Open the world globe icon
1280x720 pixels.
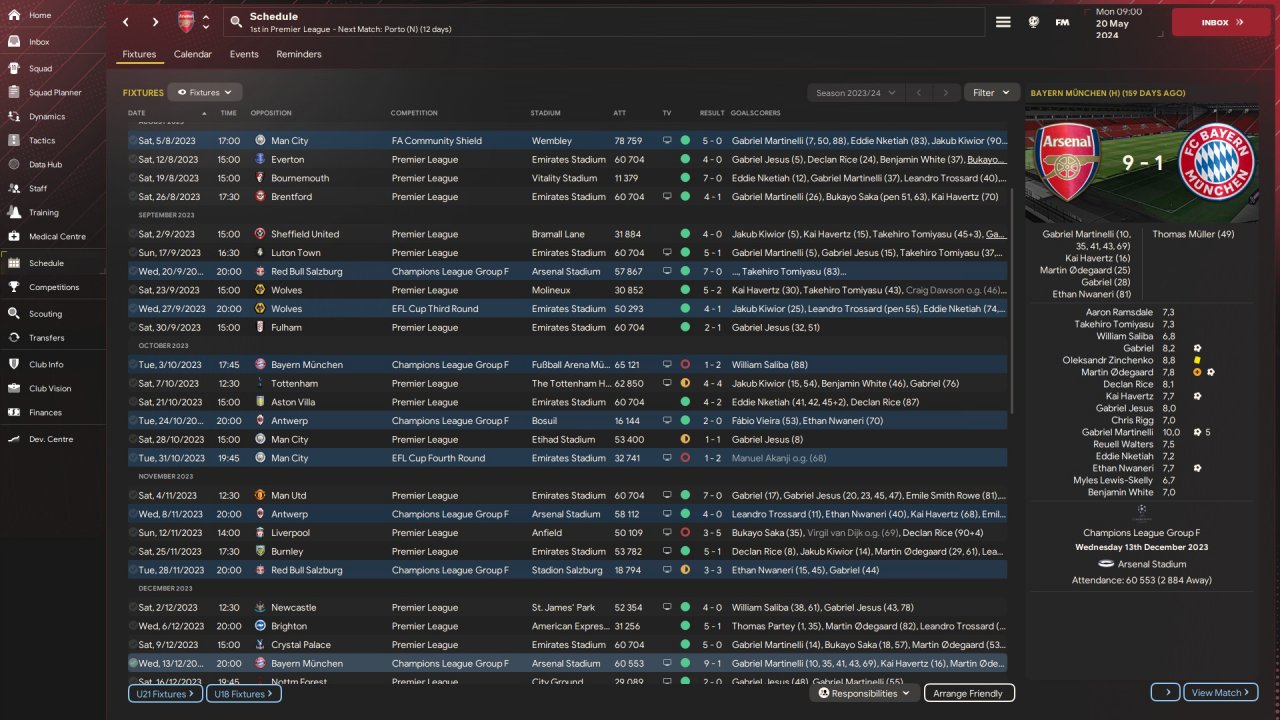point(1033,22)
